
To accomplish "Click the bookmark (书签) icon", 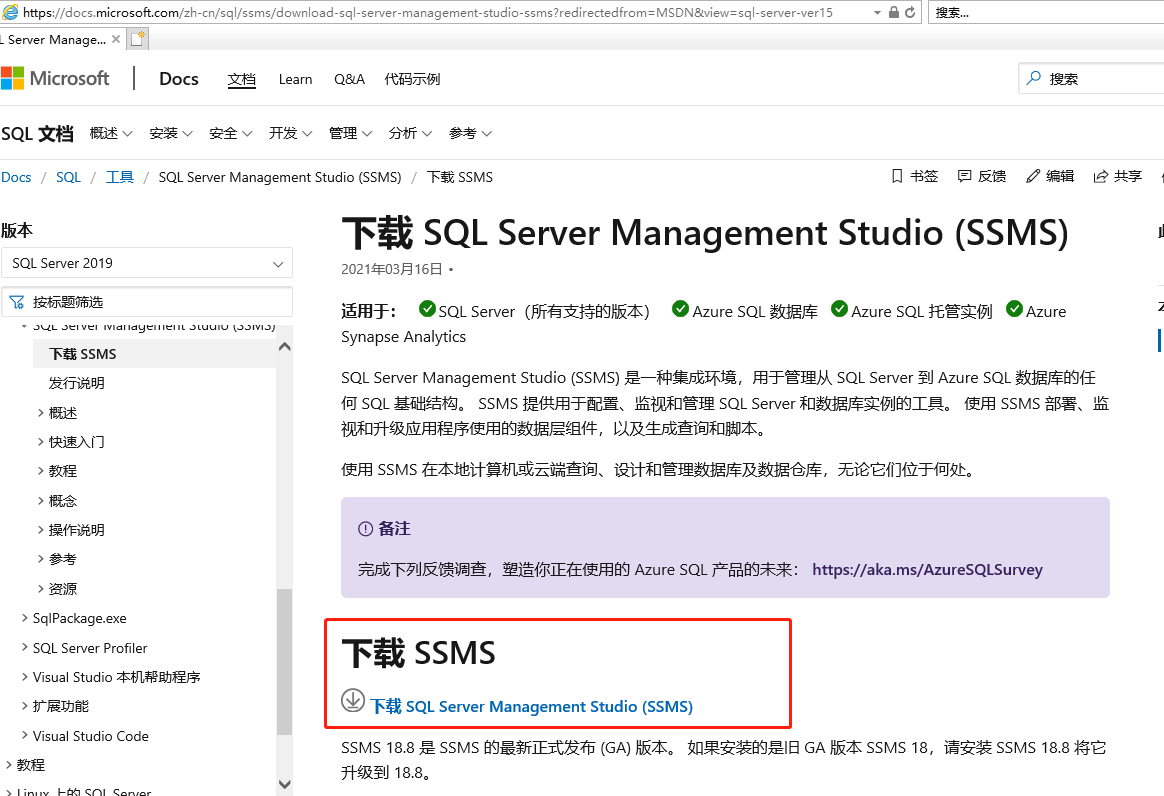I will tap(897, 176).
